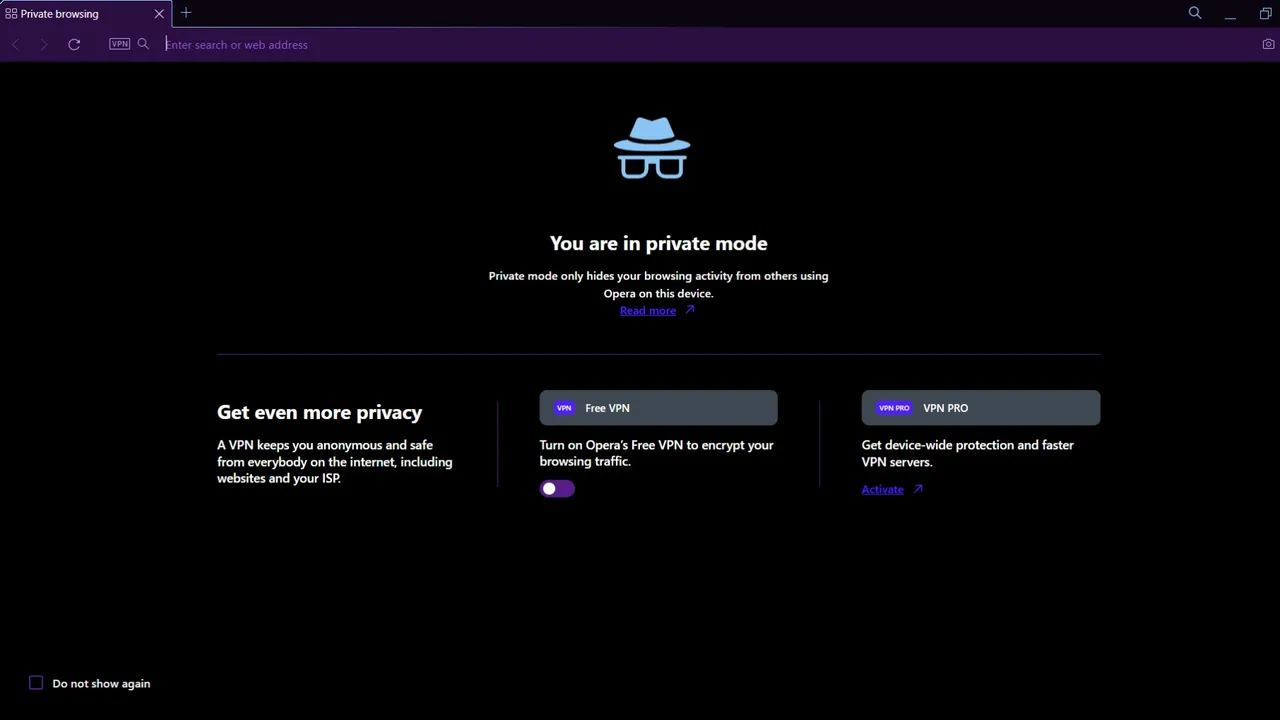Click the Read more link
The height and width of the screenshot is (720, 1280).
(648, 310)
